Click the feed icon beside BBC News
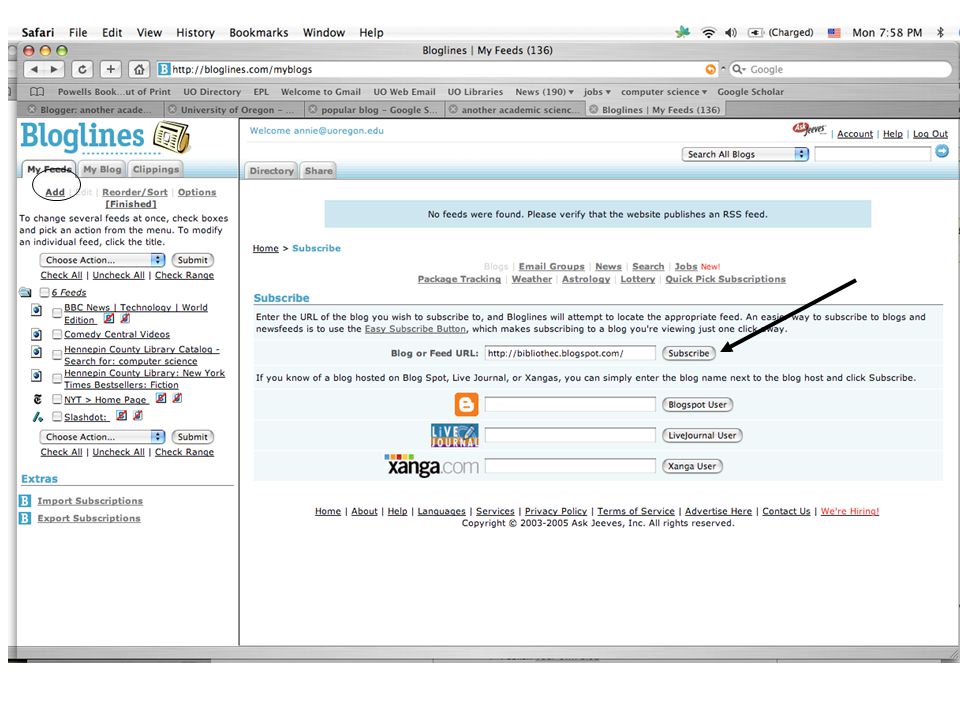The height and width of the screenshot is (720, 960). point(37,310)
